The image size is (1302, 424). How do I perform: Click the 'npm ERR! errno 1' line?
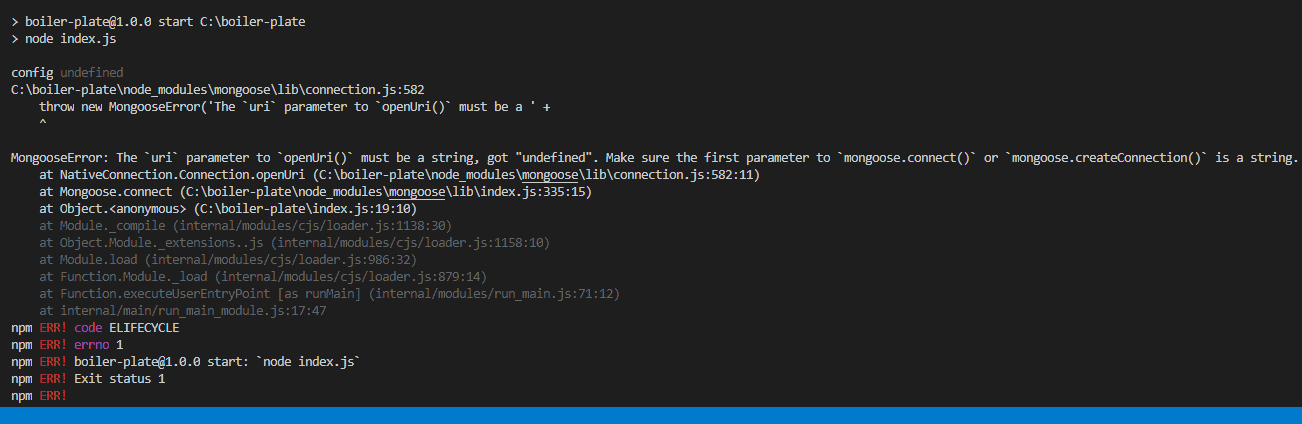pos(67,345)
